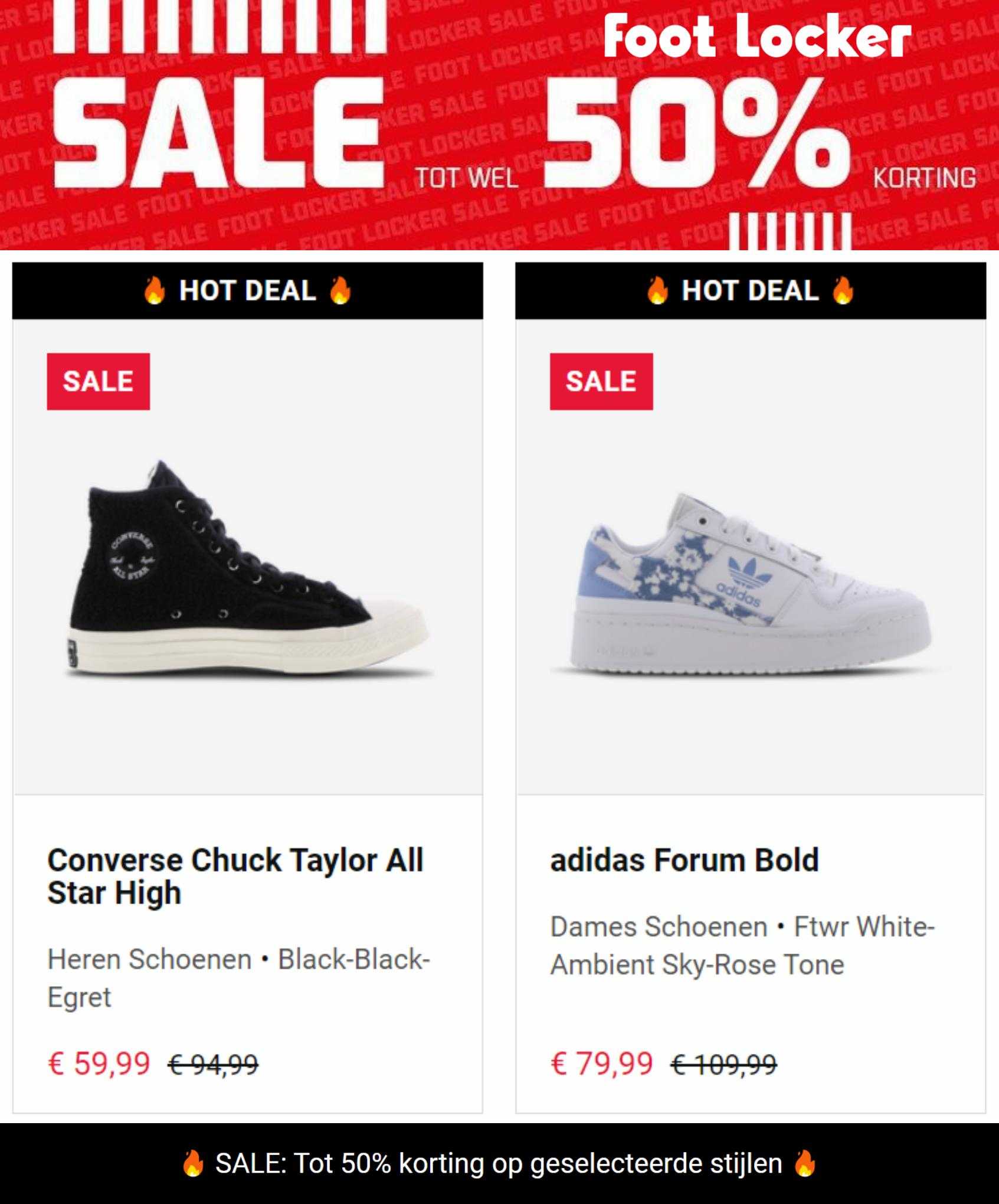Image resolution: width=999 pixels, height=1204 pixels.
Task: Click the left flame icon on adidas Hot Deal
Action: (657, 290)
